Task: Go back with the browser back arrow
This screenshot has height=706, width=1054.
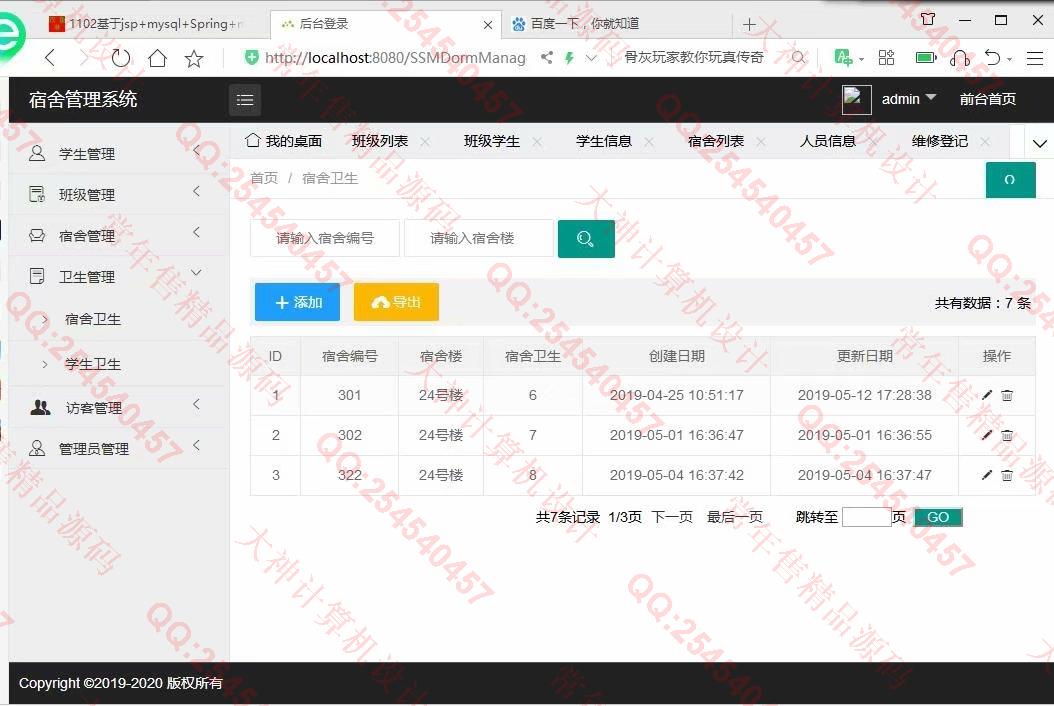Action: click(x=50, y=58)
